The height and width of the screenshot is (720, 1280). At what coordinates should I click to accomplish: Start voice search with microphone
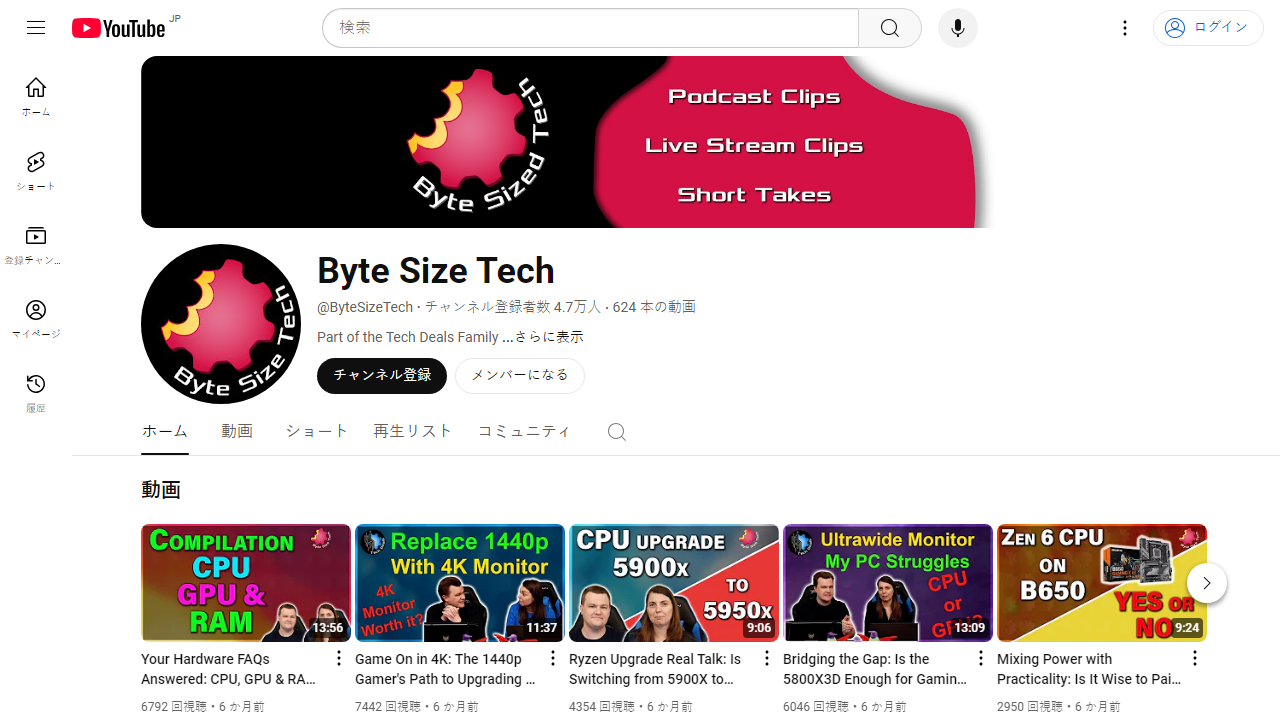(x=958, y=28)
